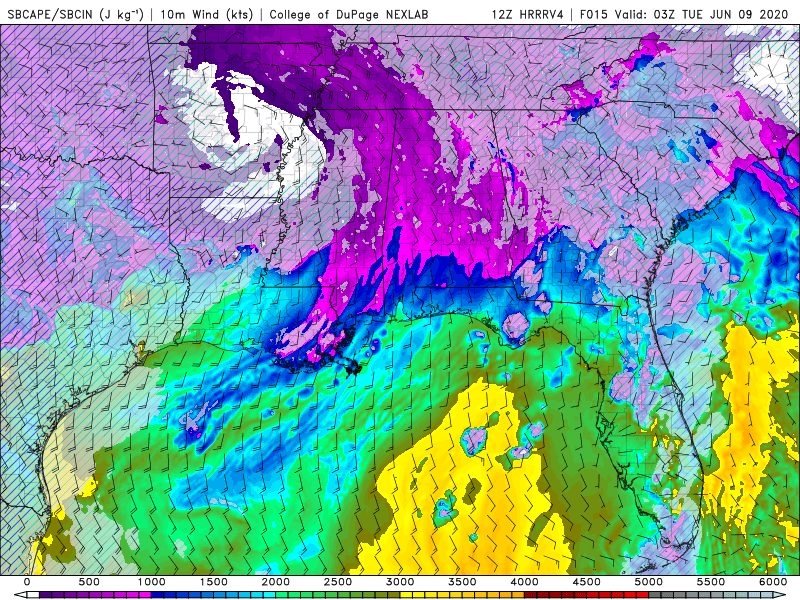
Task: Click the SBCAPE/SBCIN (J kg⁻¹) title text
Action: [x=75, y=14]
